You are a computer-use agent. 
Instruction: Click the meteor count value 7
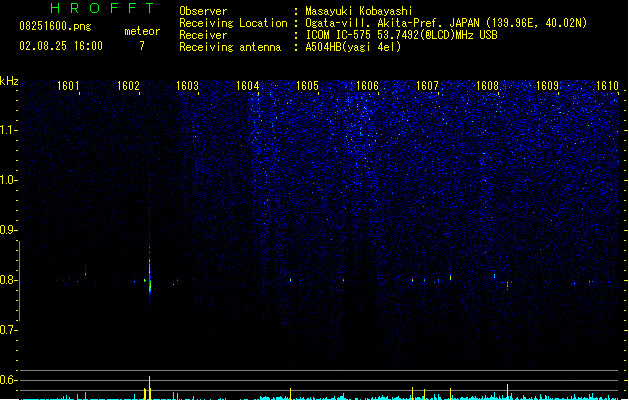(x=142, y=46)
